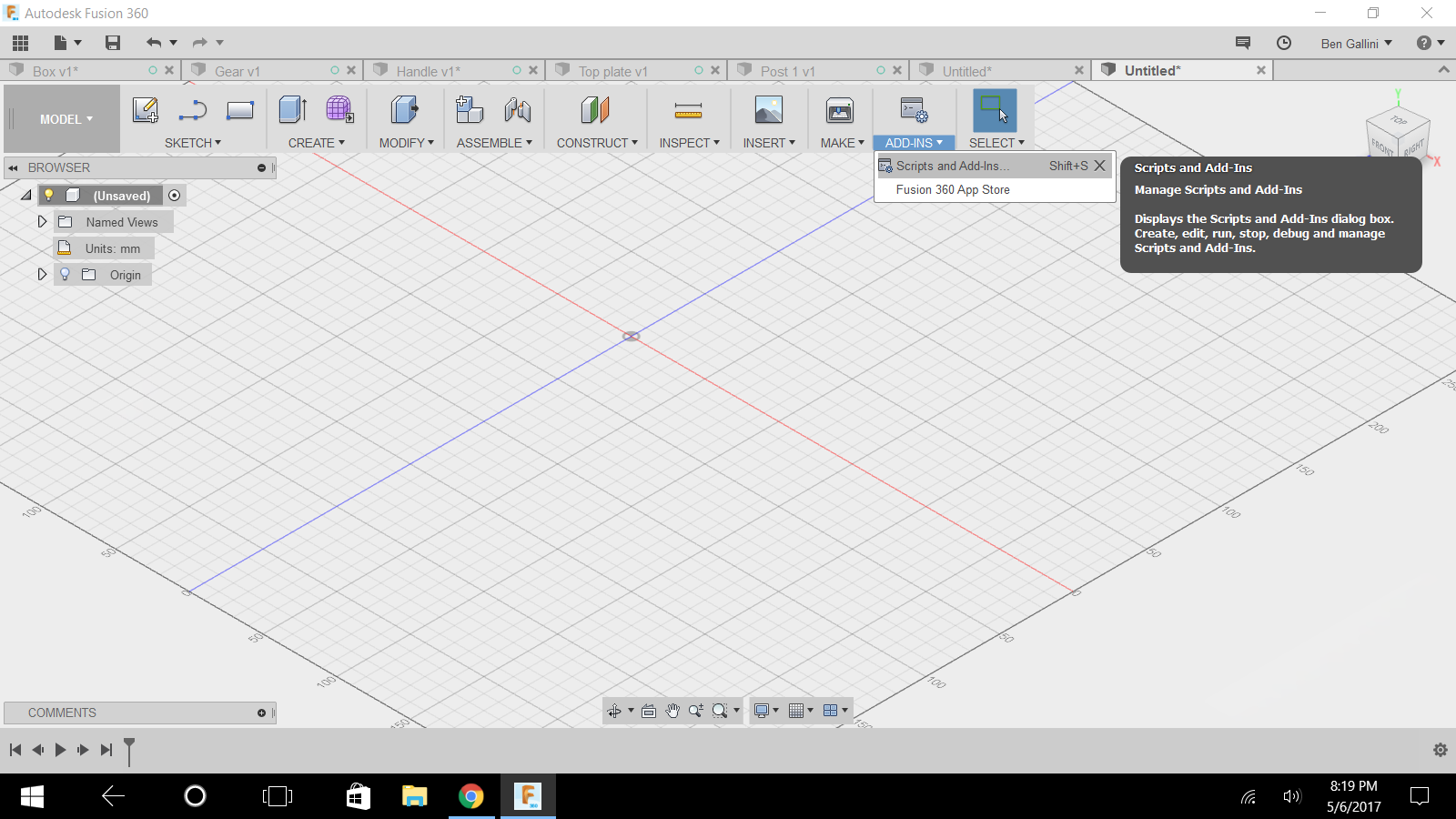Open Chrome from the taskbar

[471, 796]
